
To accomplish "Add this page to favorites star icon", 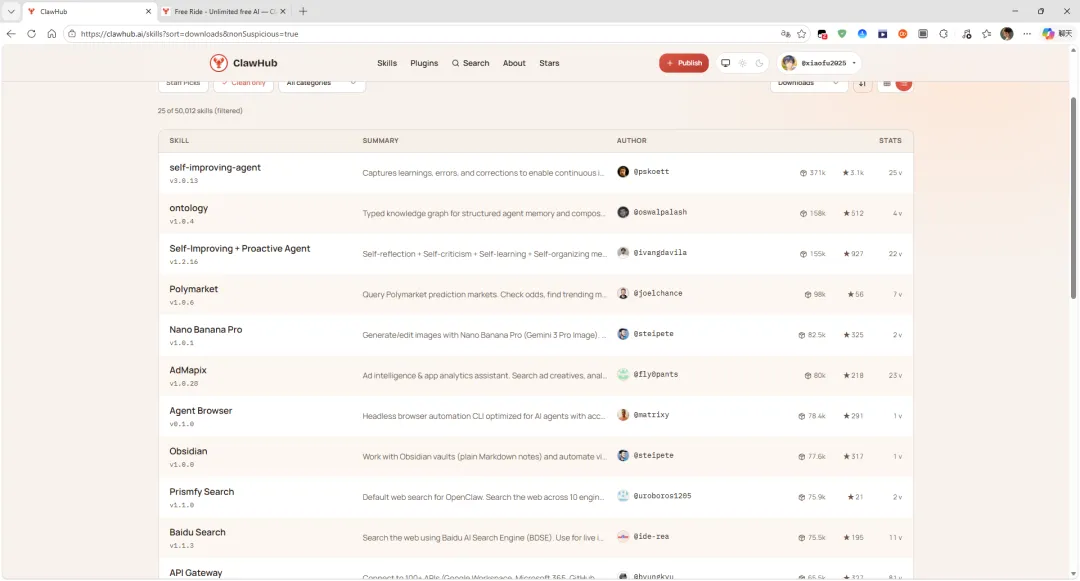I will point(802,34).
